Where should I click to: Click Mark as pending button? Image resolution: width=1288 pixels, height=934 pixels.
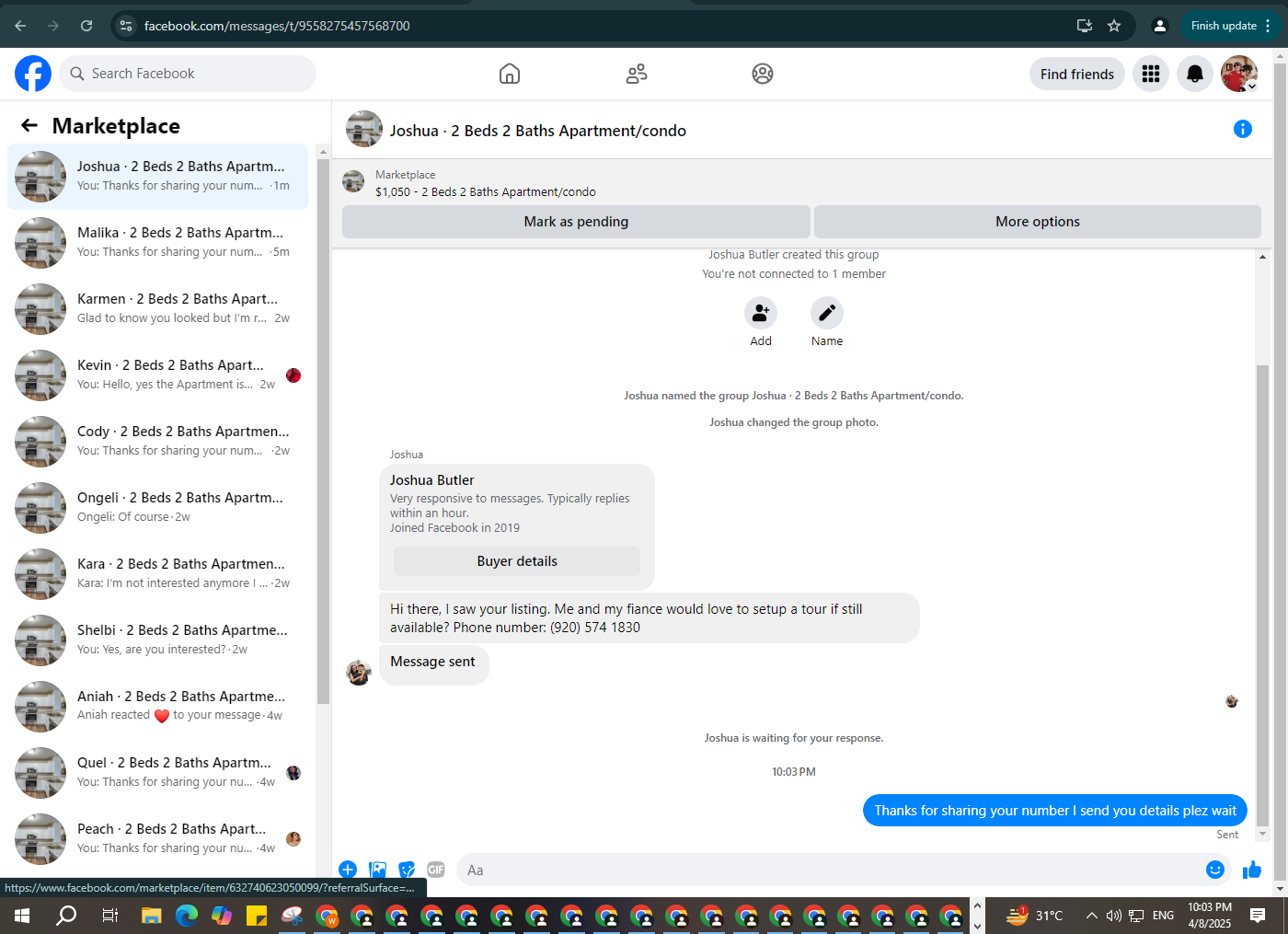(576, 222)
